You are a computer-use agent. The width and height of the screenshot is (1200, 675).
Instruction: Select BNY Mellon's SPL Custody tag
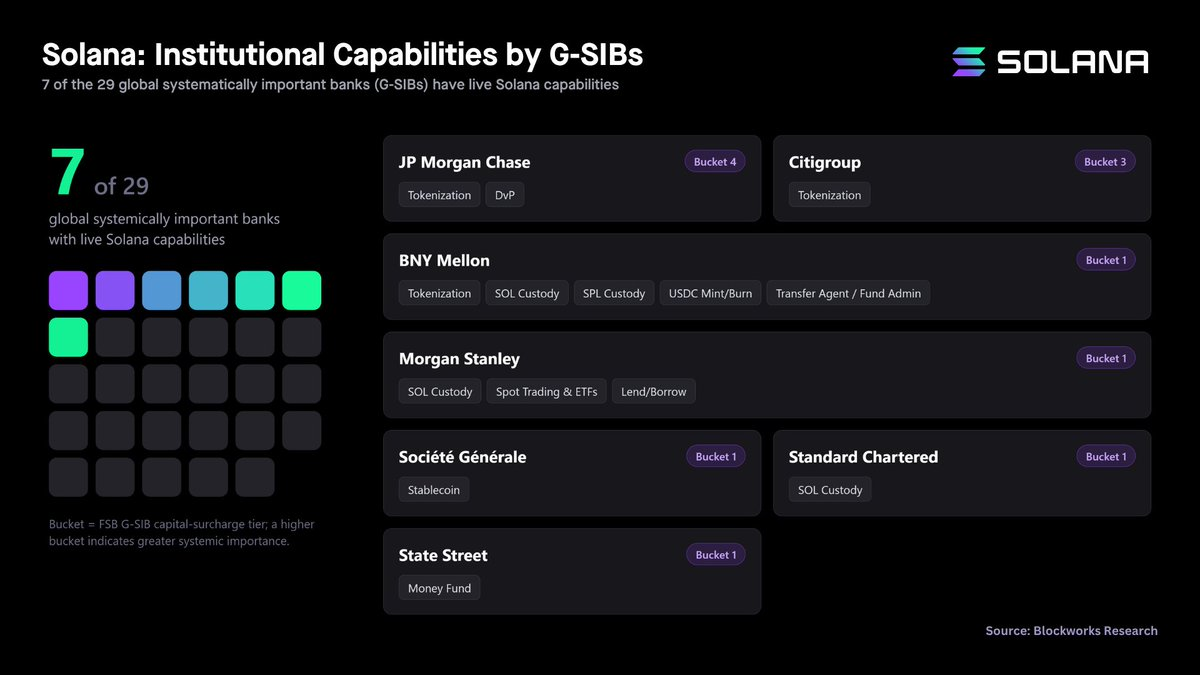click(614, 293)
